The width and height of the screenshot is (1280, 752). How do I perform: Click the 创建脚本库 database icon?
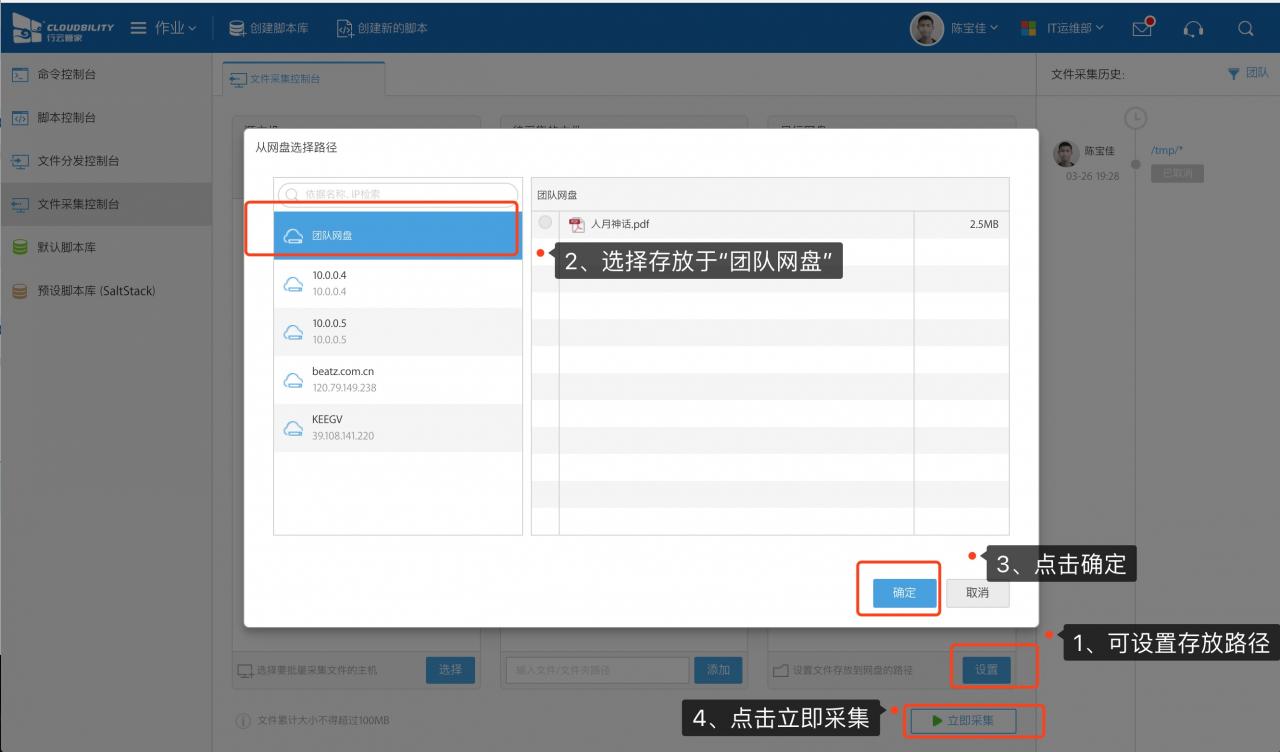(237, 29)
